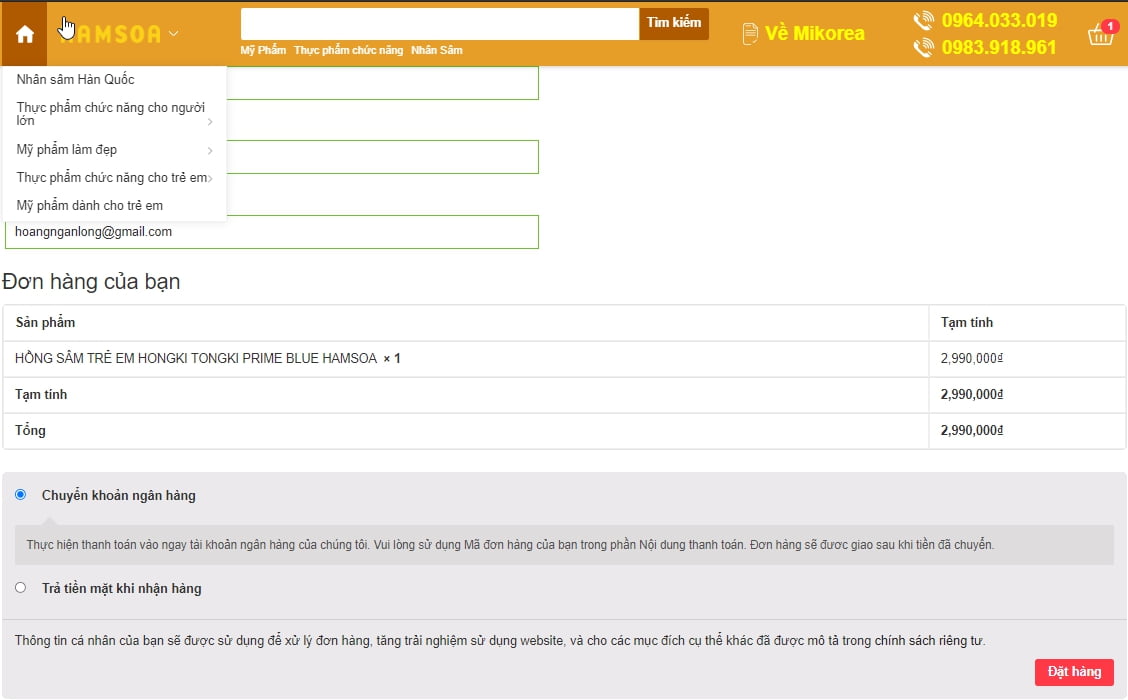Click Nhân Sâm link under search box
Image resolution: width=1128 pixels, height=700 pixels.
point(437,50)
